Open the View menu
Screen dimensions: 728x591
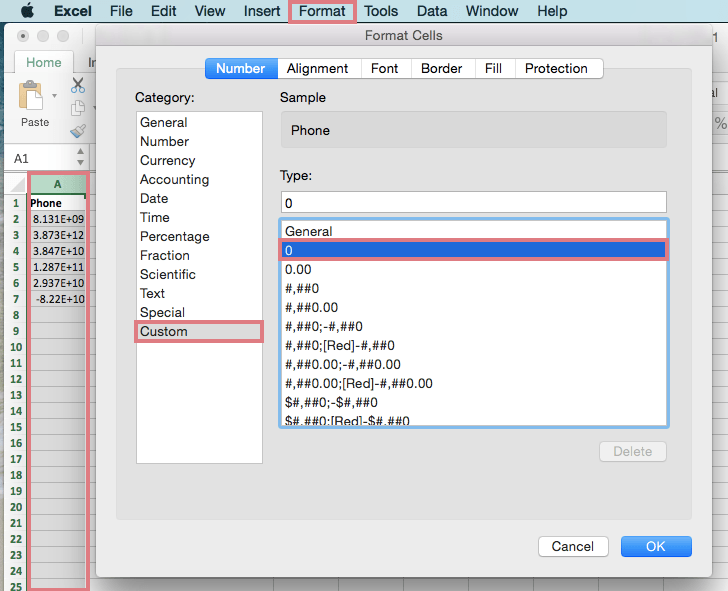(210, 11)
